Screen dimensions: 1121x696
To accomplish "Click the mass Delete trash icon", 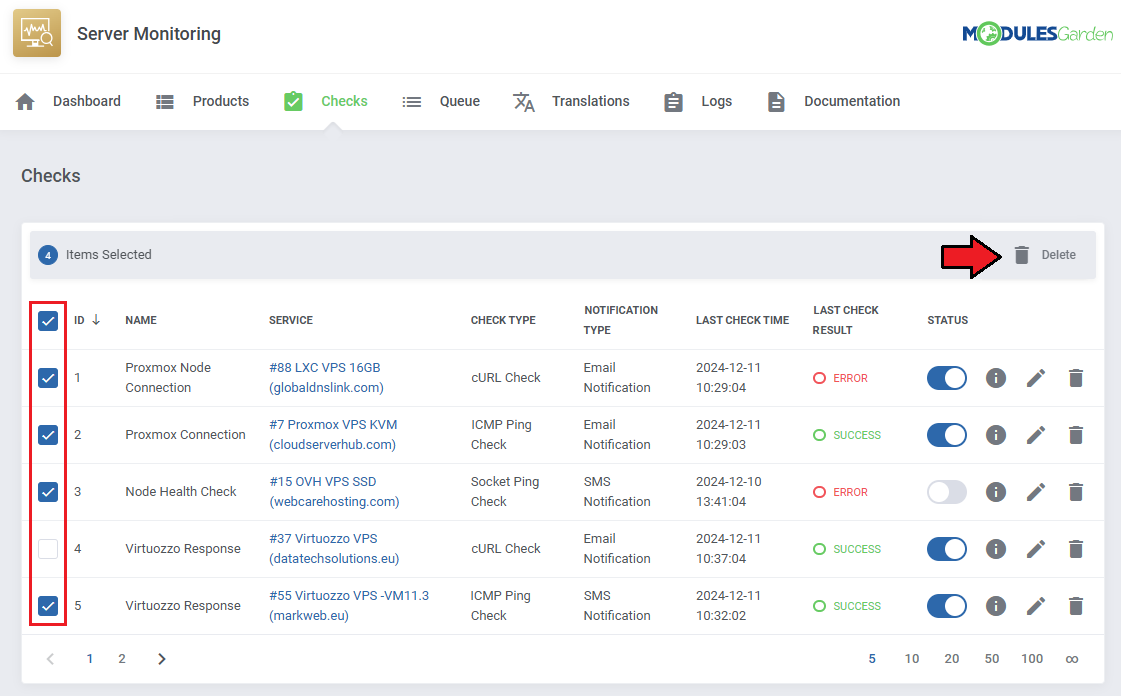I will (1022, 254).
